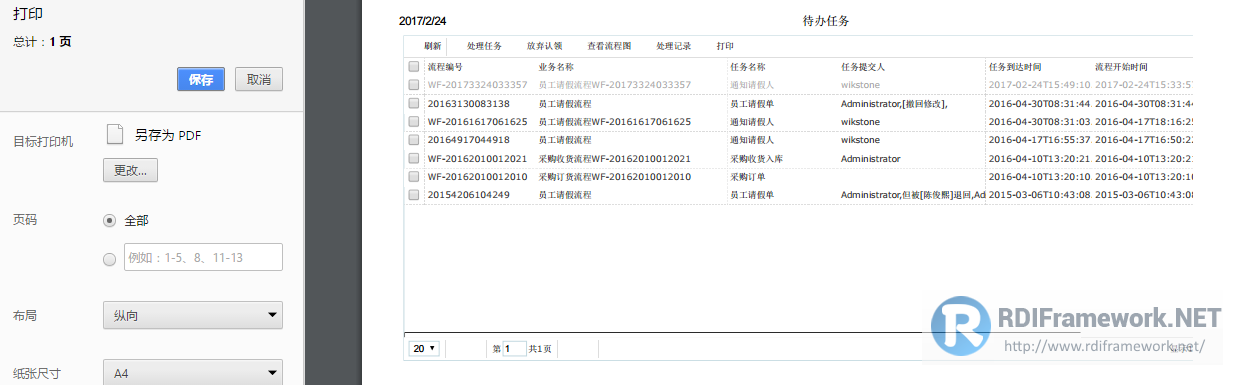Check the row WF-20173324033357 checkbox
The height and width of the screenshot is (385, 1233).
414,85
